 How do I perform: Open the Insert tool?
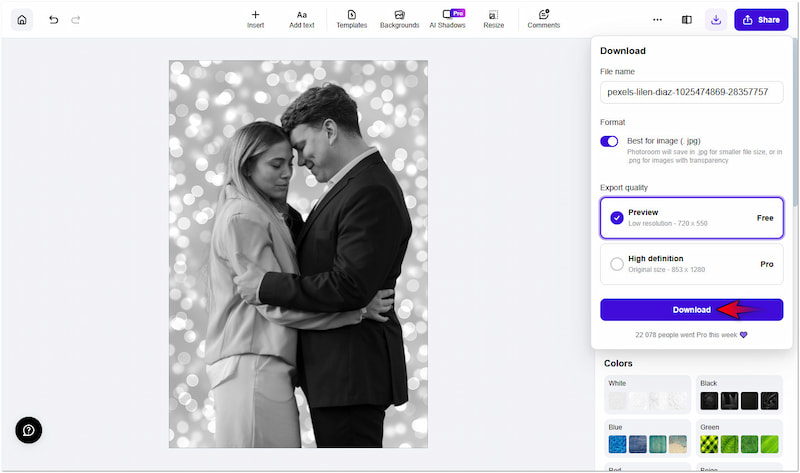(255, 19)
